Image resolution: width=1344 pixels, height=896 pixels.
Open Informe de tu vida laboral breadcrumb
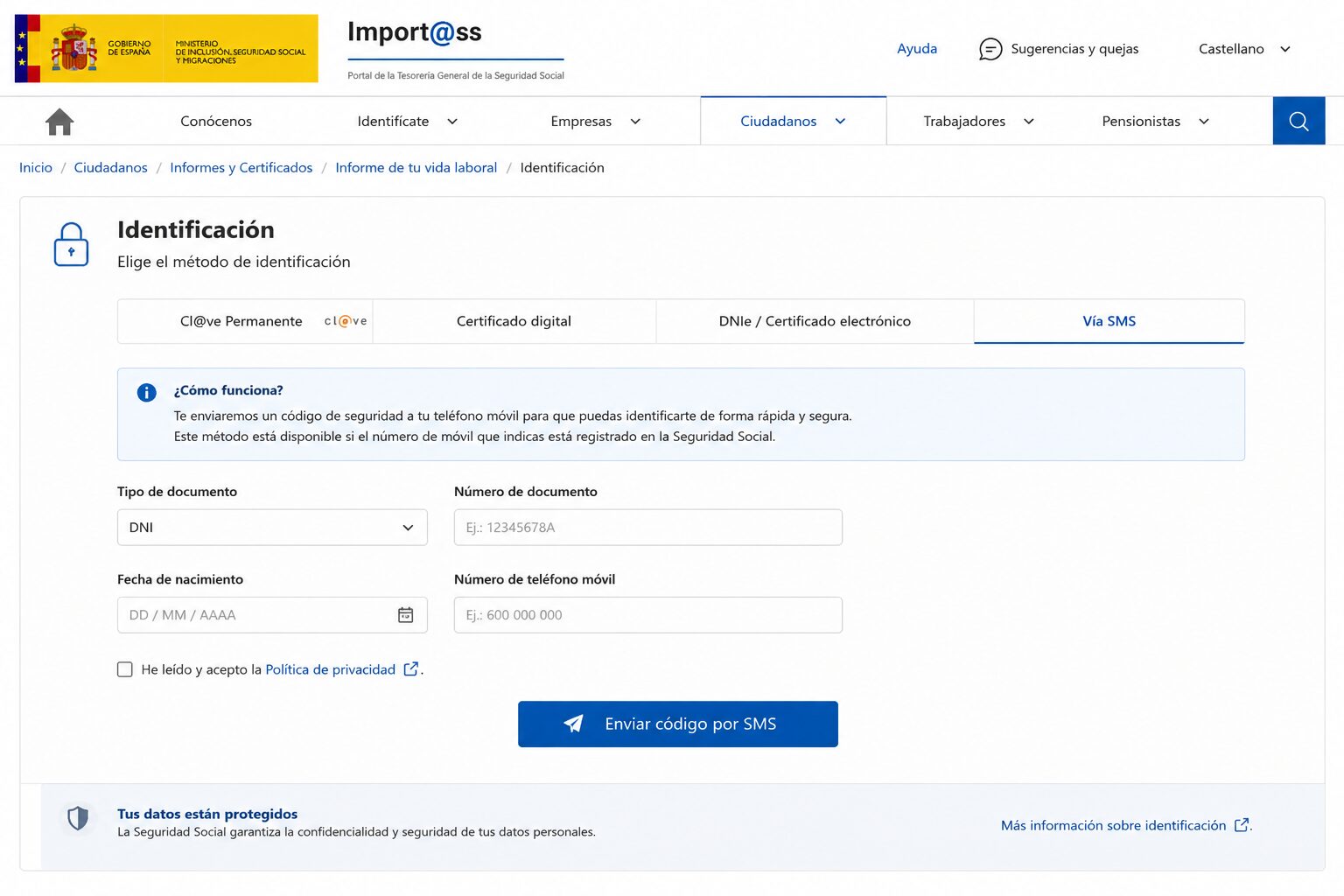click(x=416, y=167)
